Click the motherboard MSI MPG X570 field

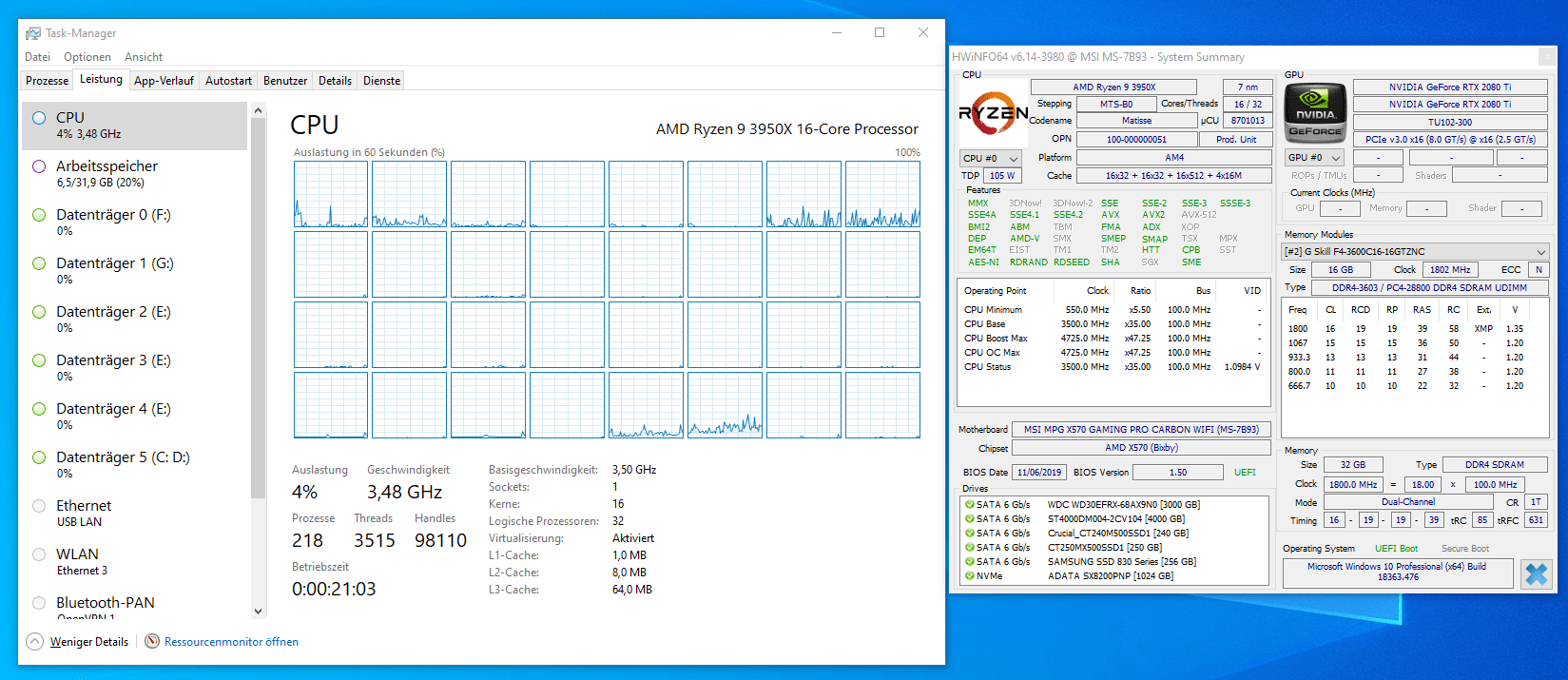pos(1141,430)
